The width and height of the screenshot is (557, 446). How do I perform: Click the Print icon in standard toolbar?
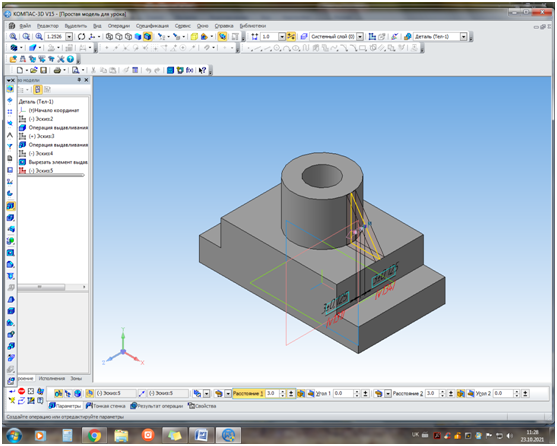click(x=57, y=70)
